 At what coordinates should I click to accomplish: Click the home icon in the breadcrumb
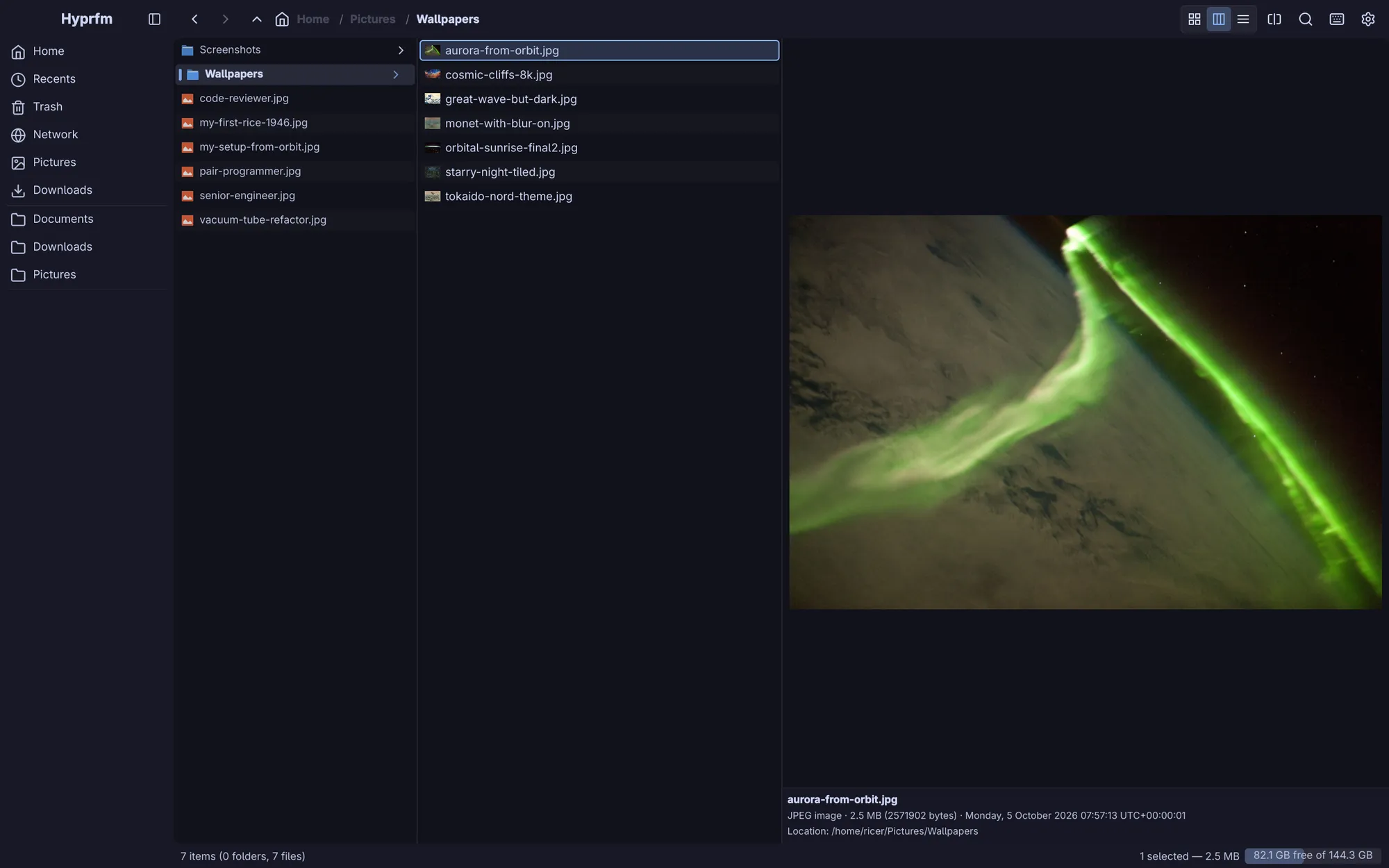[x=282, y=19]
